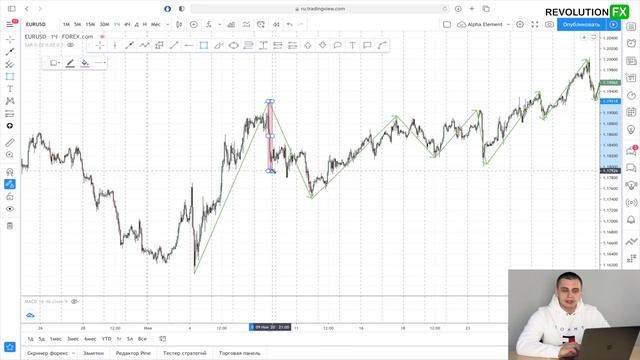The height and width of the screenshot is (360, 640).
Task: Open chart settings gear icon
Action: [x=520, y=24]
